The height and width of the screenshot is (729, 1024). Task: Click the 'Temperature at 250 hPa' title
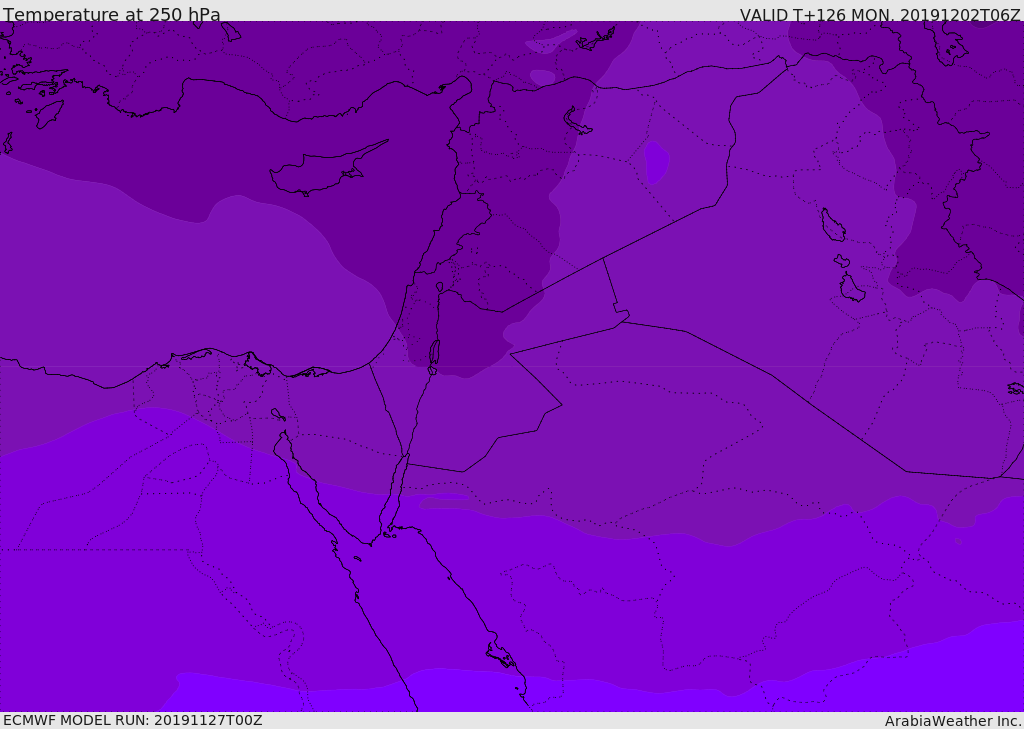click(112, 14)
